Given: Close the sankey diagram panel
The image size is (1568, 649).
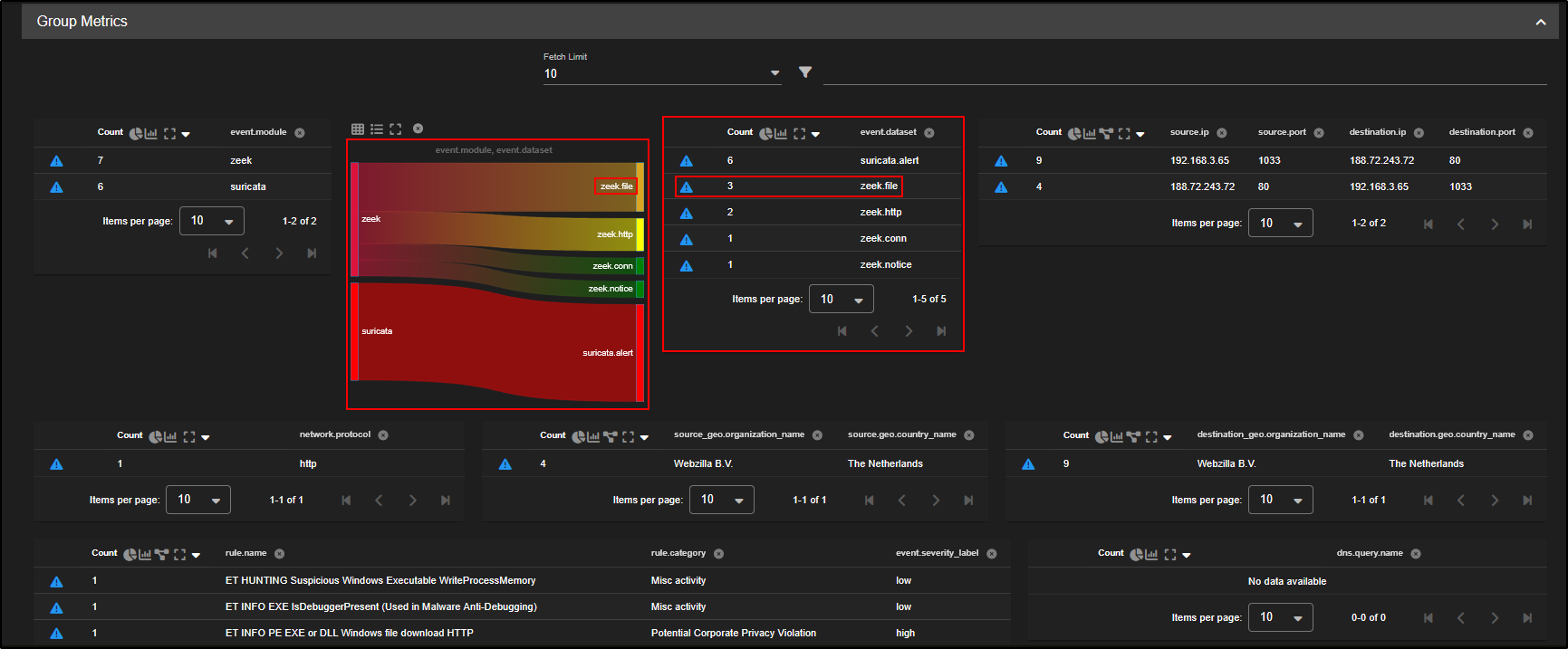Looking at the screenshot, I should [x=418, y=129].
